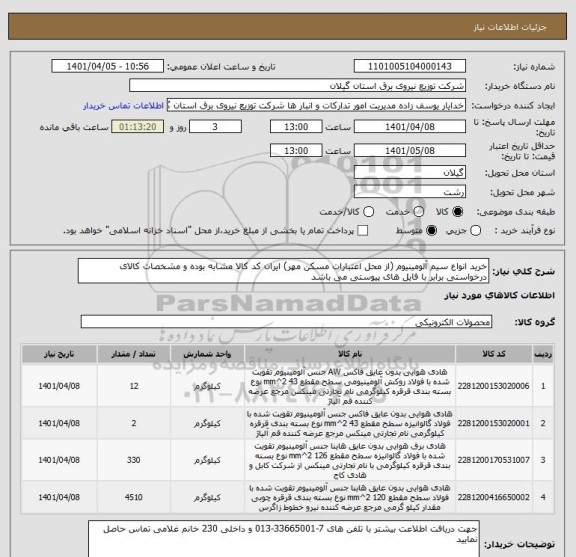Click the جزئیات اطلاعات نیاز header title
The width and height of the screenshot is (576, 557).
[x=510, y=28]
